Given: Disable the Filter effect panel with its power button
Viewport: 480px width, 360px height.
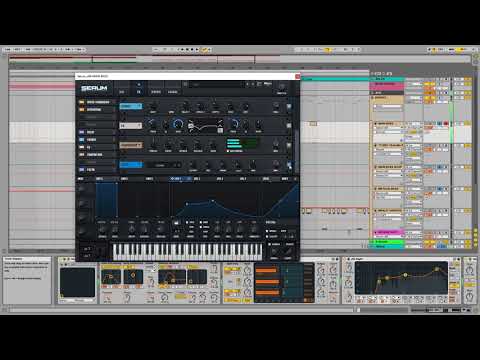Looking at the screenshot, I should pos(289,165).
